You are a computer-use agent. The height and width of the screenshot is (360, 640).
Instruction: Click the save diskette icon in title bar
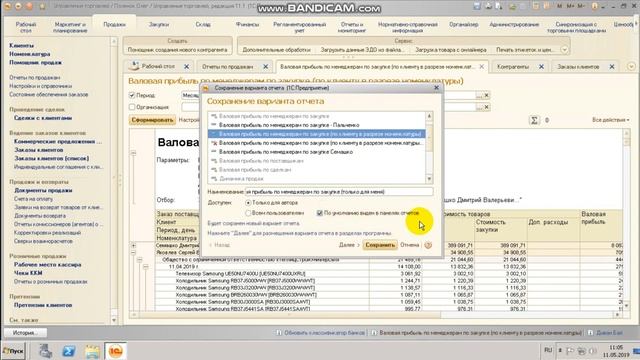tap(477, 6)
